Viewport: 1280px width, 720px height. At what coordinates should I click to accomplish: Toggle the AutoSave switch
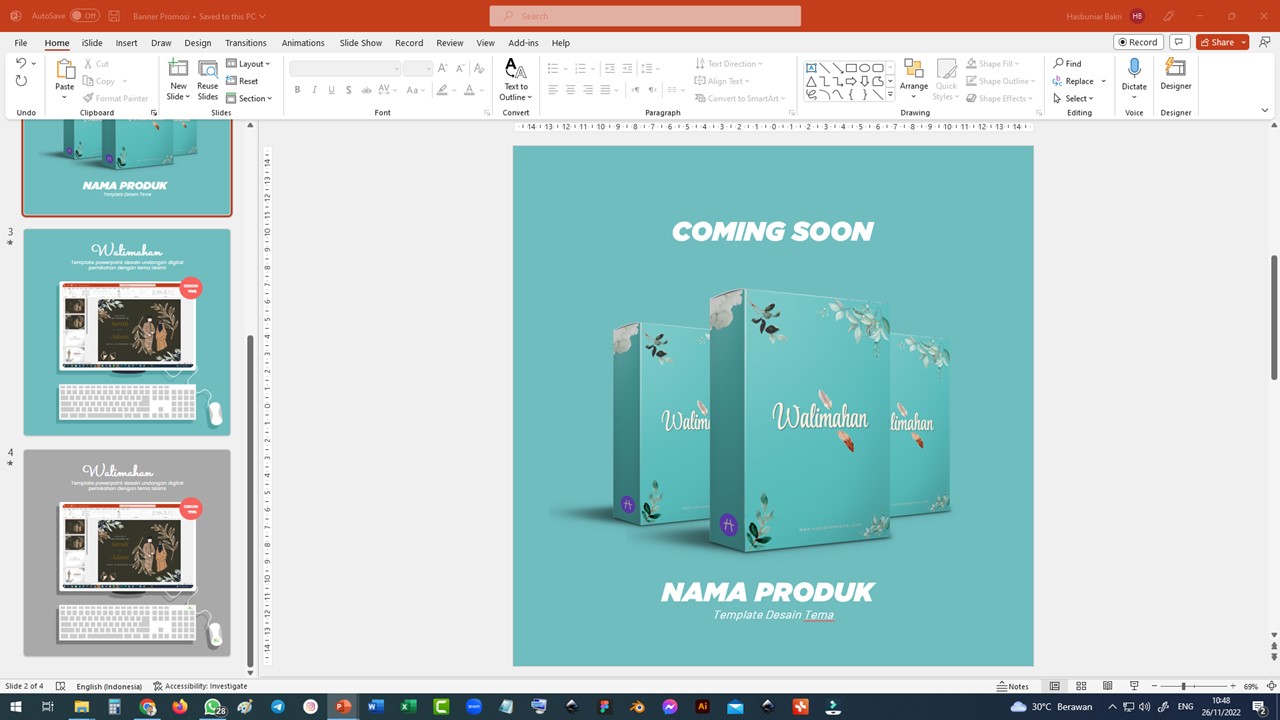(x=84, y=16)
